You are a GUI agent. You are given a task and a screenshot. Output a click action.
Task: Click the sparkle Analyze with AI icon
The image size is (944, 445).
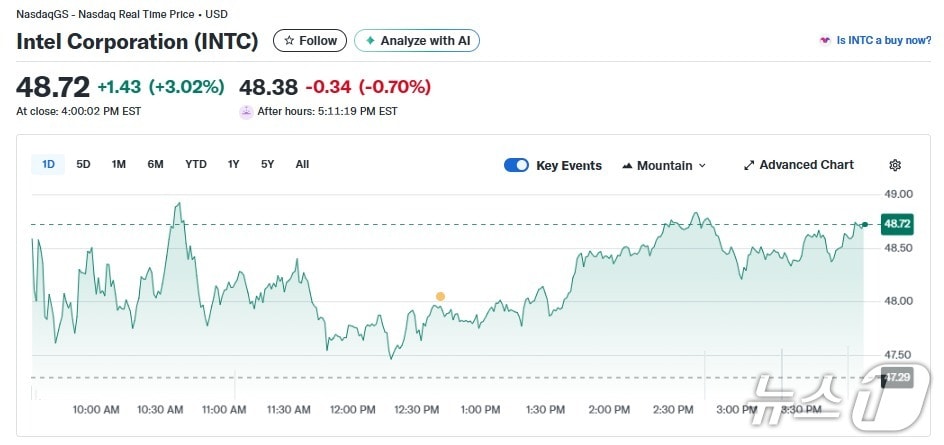(370, 41)
